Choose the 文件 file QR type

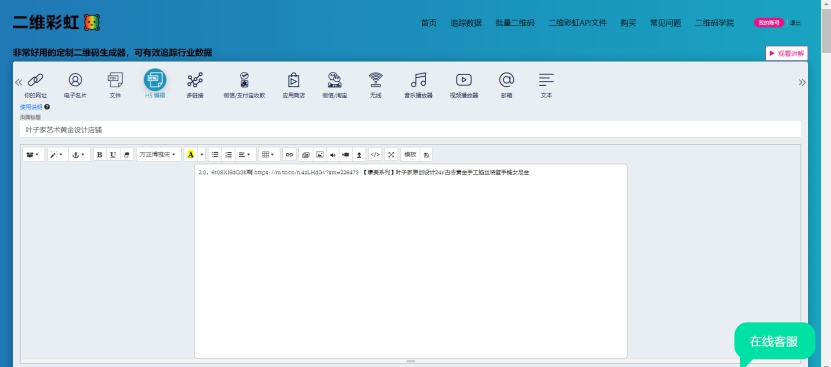coord(115,80)
